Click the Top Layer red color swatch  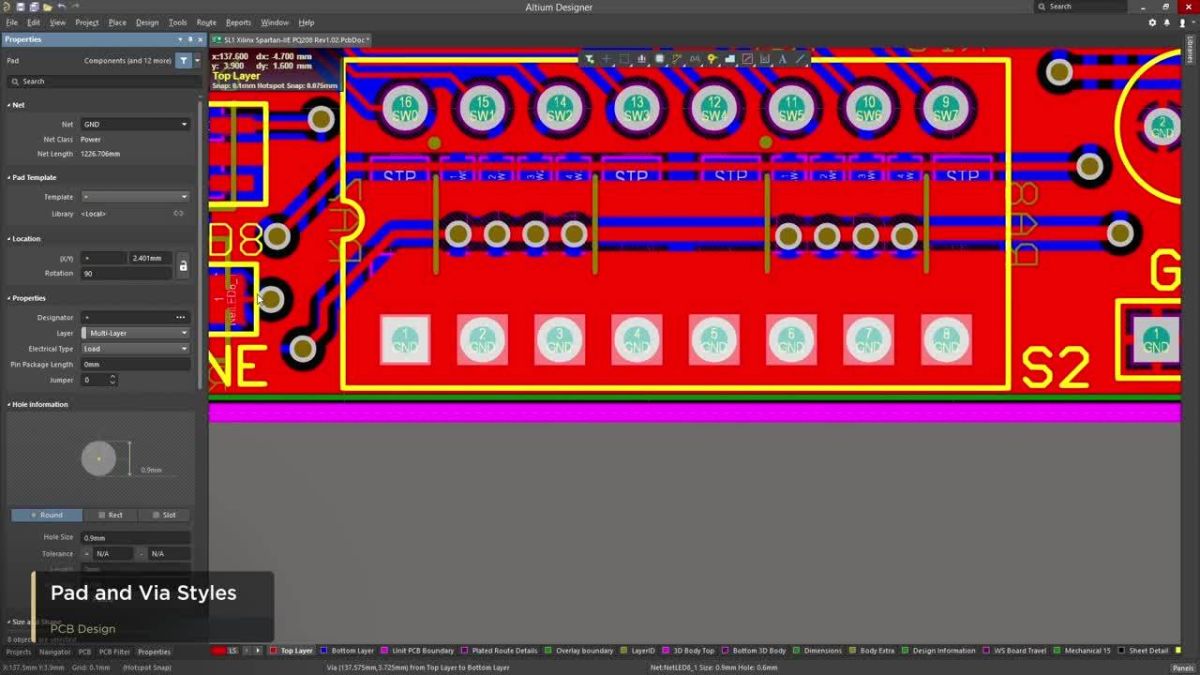(273, 650)
